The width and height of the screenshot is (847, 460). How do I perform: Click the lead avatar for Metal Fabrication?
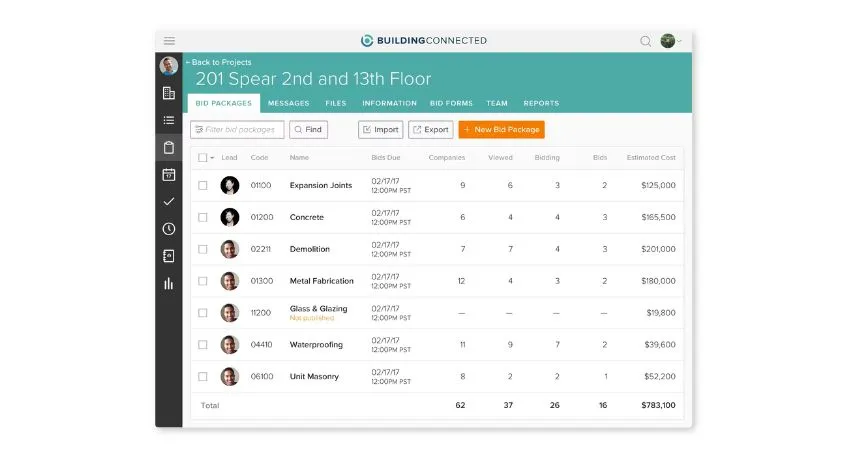point(230,281)
